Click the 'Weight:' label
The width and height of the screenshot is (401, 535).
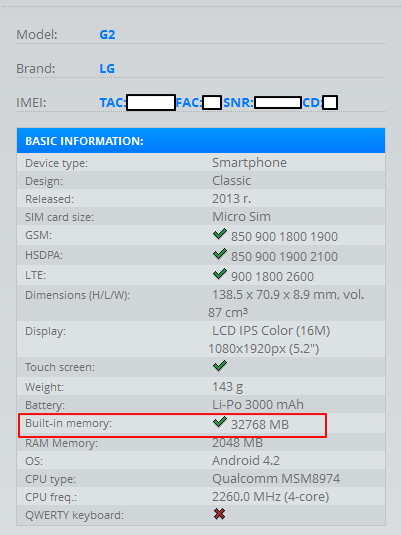click(44, 387)
